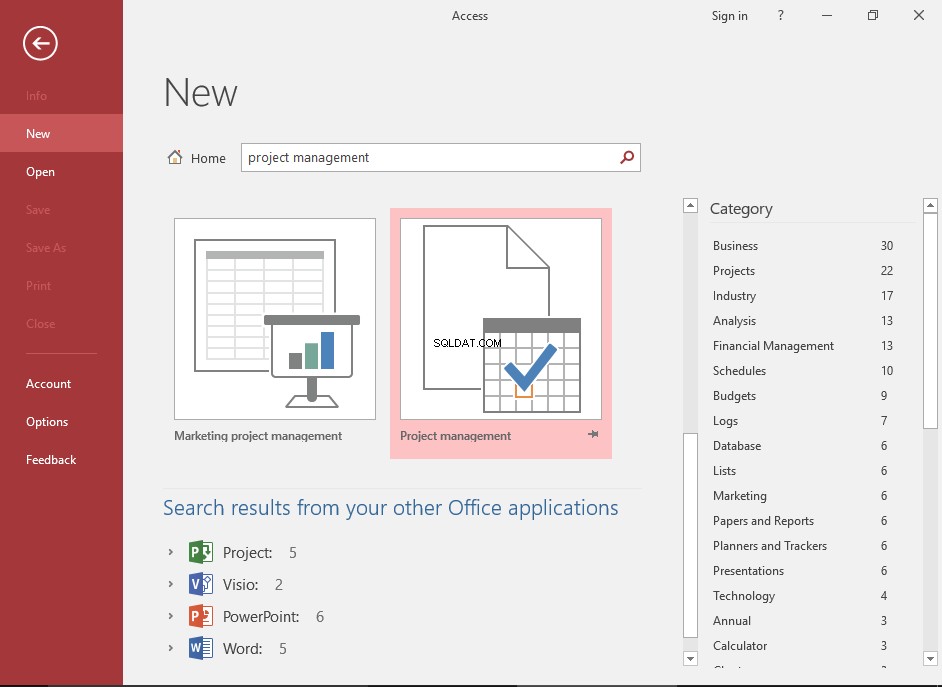The image size is (942, 687).
Task: Filter by Planners and Trackers category
Action: [x=803, y=546]
